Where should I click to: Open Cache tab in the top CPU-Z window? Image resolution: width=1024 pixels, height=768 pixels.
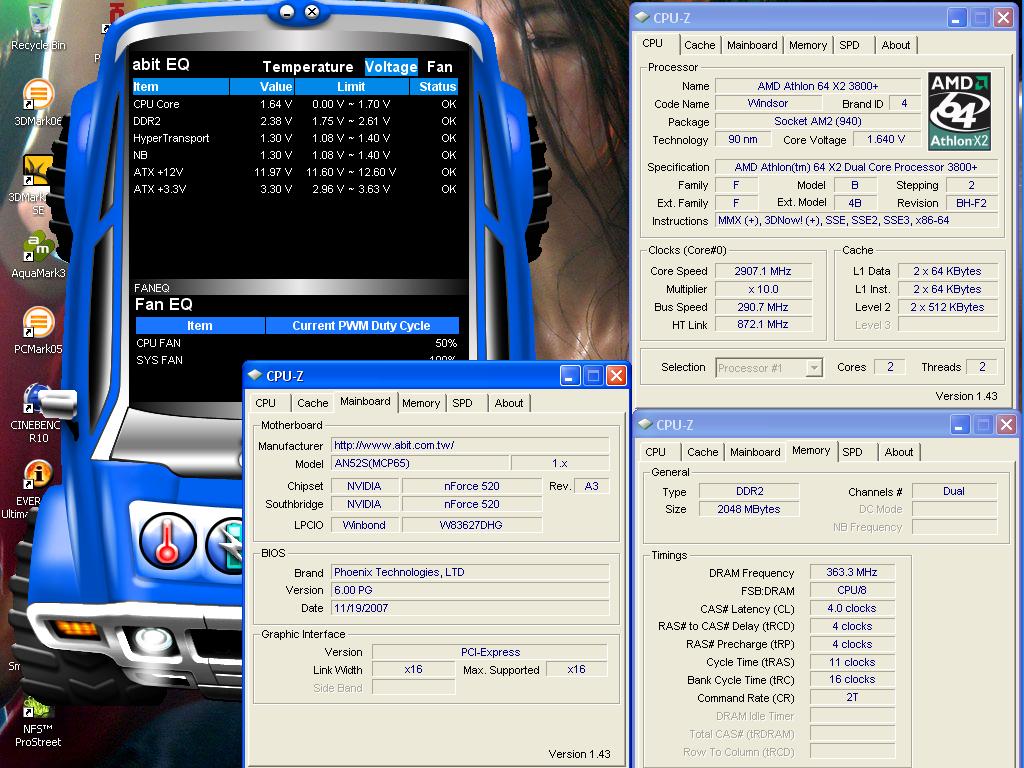pos(699,45)
